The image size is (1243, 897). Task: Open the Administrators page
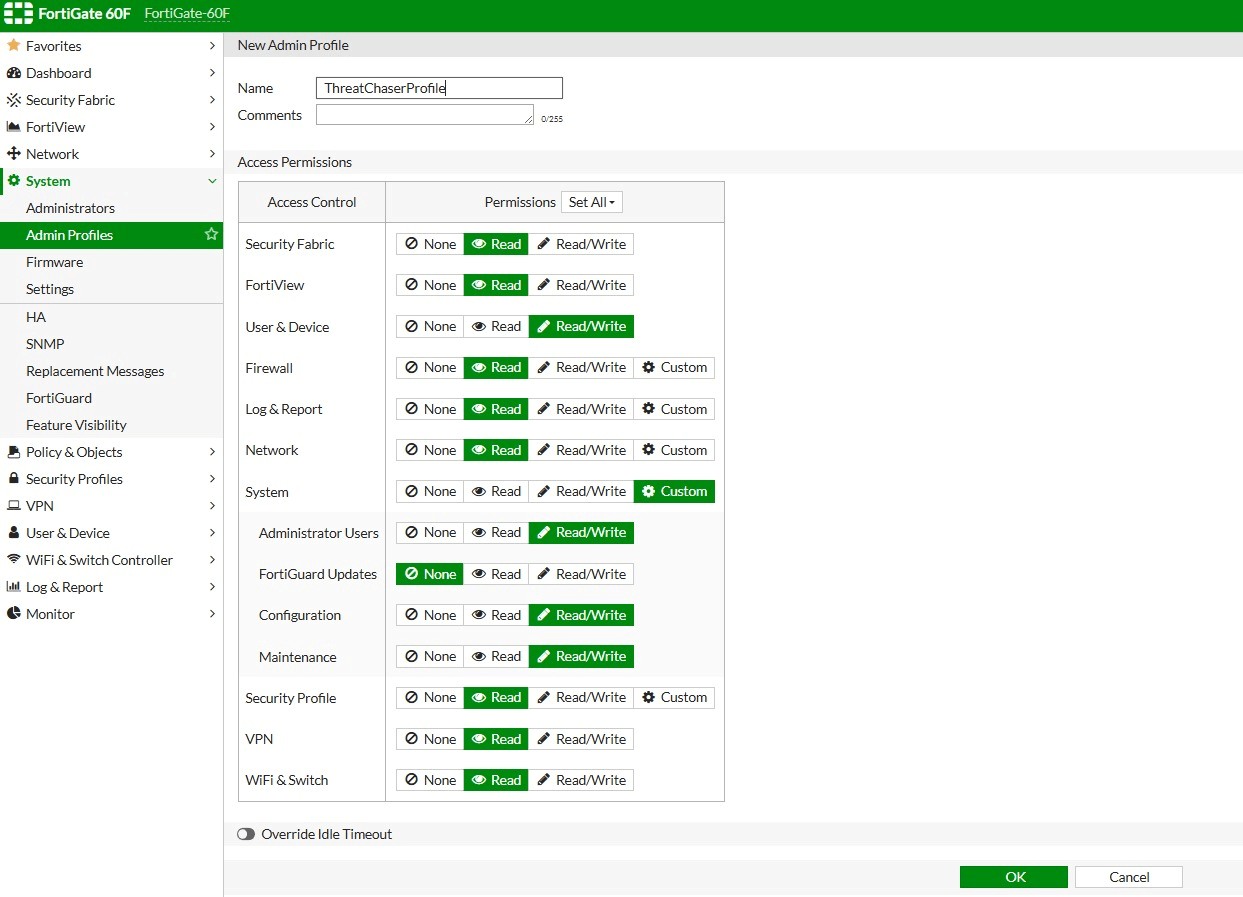pyautogui.click(x=70, y=208)
